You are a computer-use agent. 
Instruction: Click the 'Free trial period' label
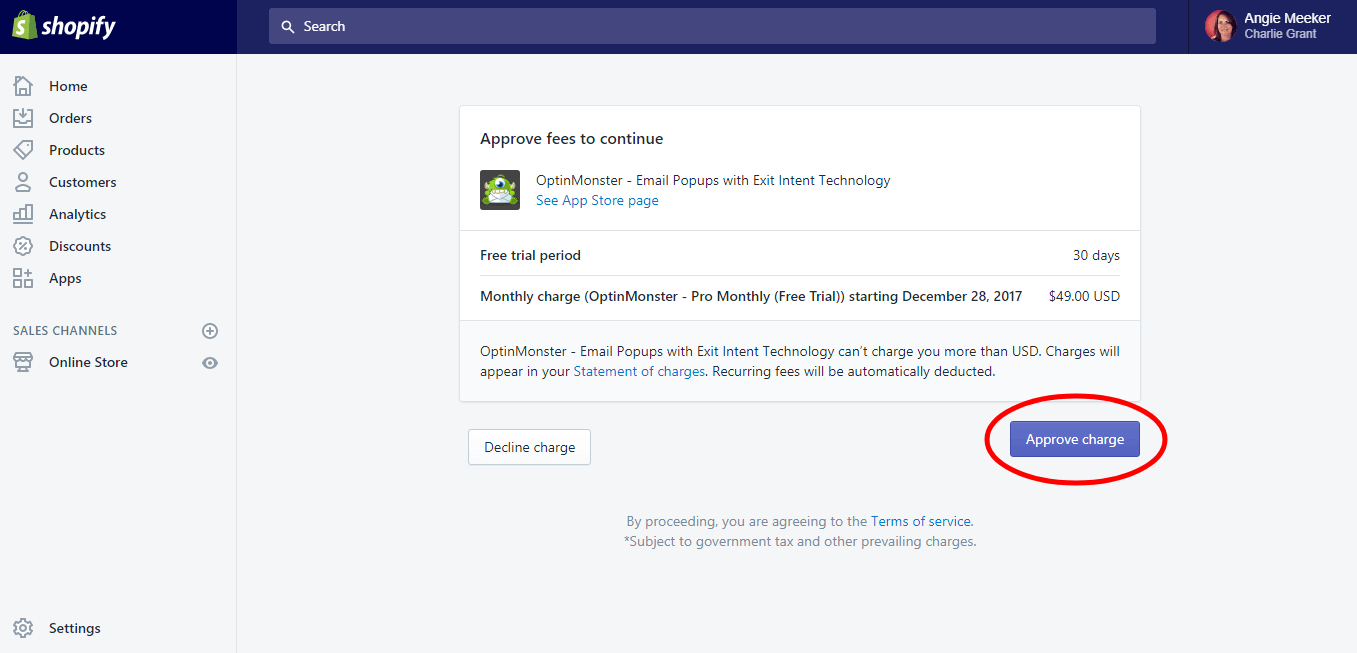[x=530, y=255]
